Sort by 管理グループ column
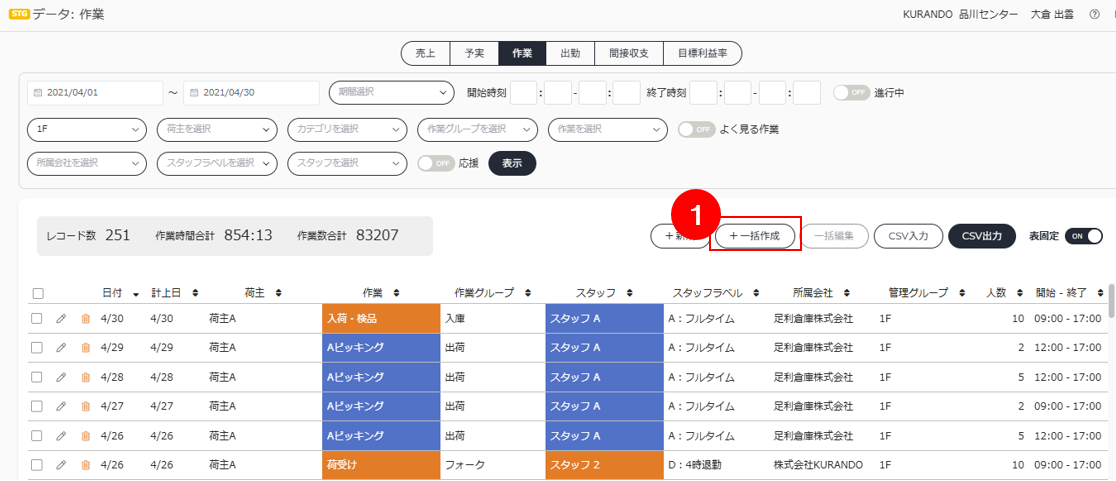Image resolution: width=1116 pixels, height=481 pixels. pos(961,292)
